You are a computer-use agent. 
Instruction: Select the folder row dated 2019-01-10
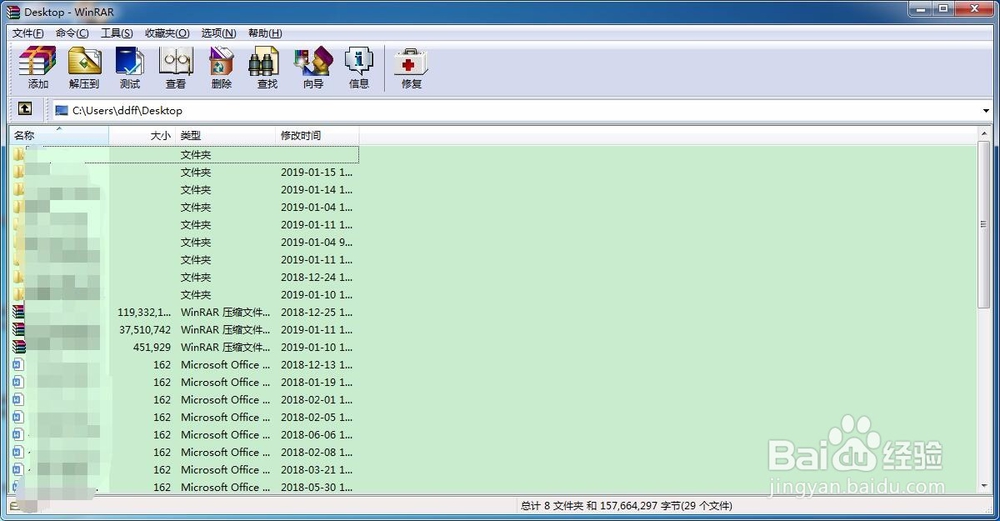pyautogui.click(x=184, y=295)
